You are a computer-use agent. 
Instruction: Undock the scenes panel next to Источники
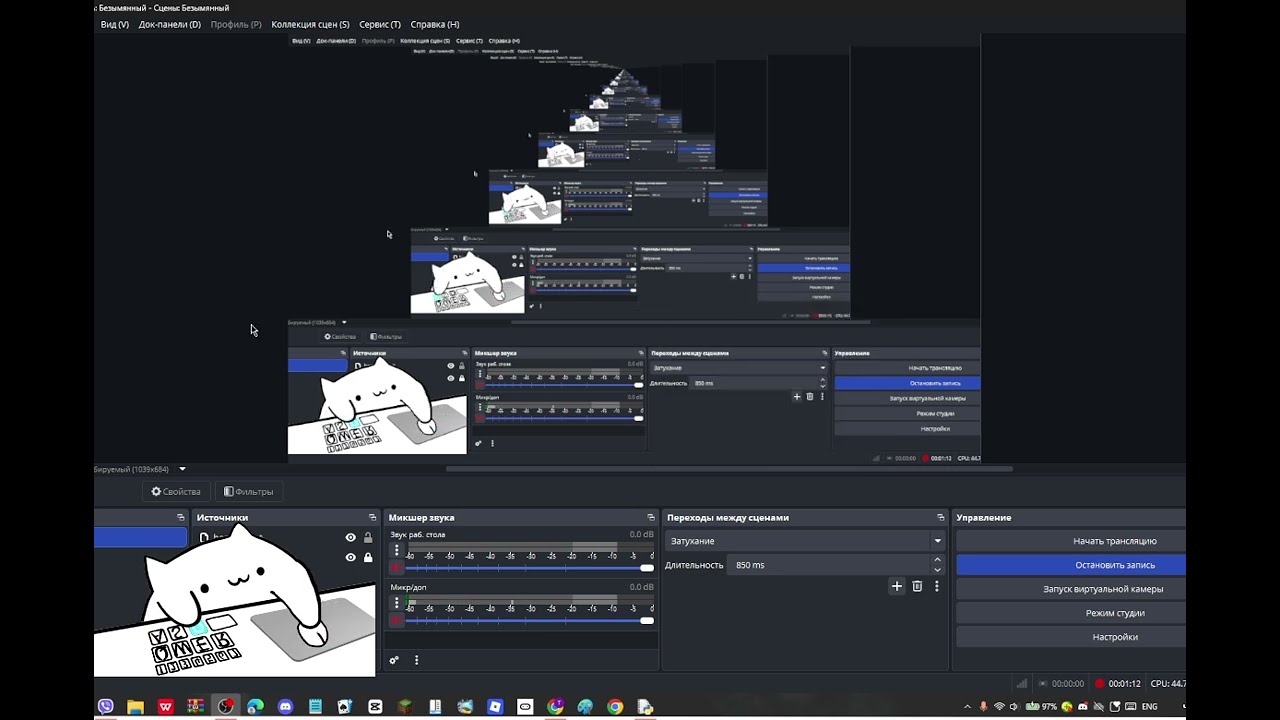pos(180,518)
